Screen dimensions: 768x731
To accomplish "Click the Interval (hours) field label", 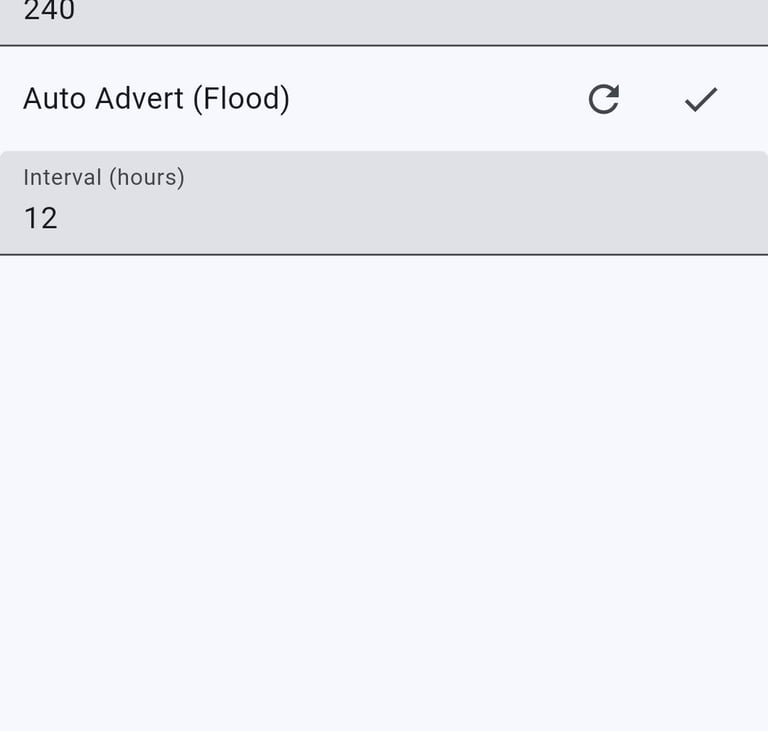I will pos(104,178).
